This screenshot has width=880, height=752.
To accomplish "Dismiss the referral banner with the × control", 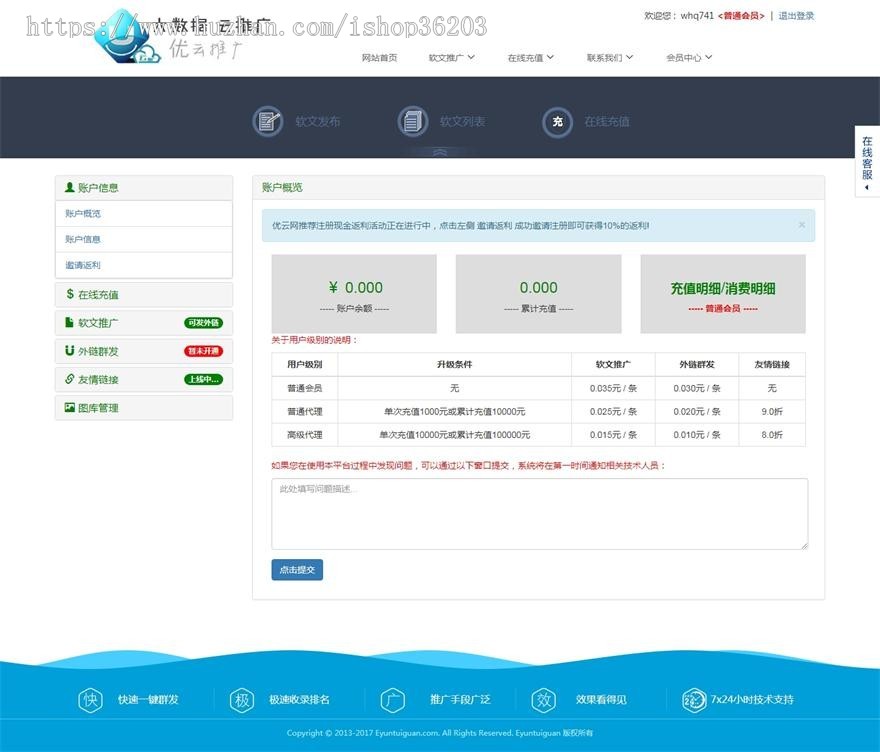I will (x=801, y=225).
